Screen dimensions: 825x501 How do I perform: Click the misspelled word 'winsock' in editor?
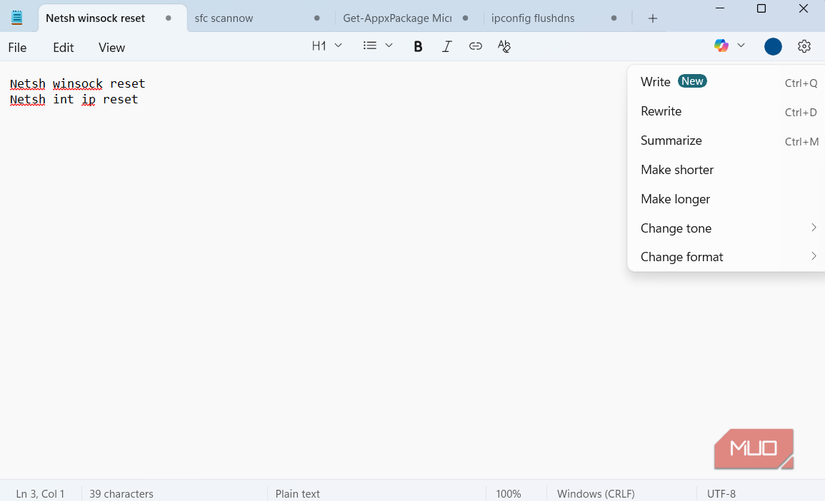pyautogui.click(x=77, y=84)
